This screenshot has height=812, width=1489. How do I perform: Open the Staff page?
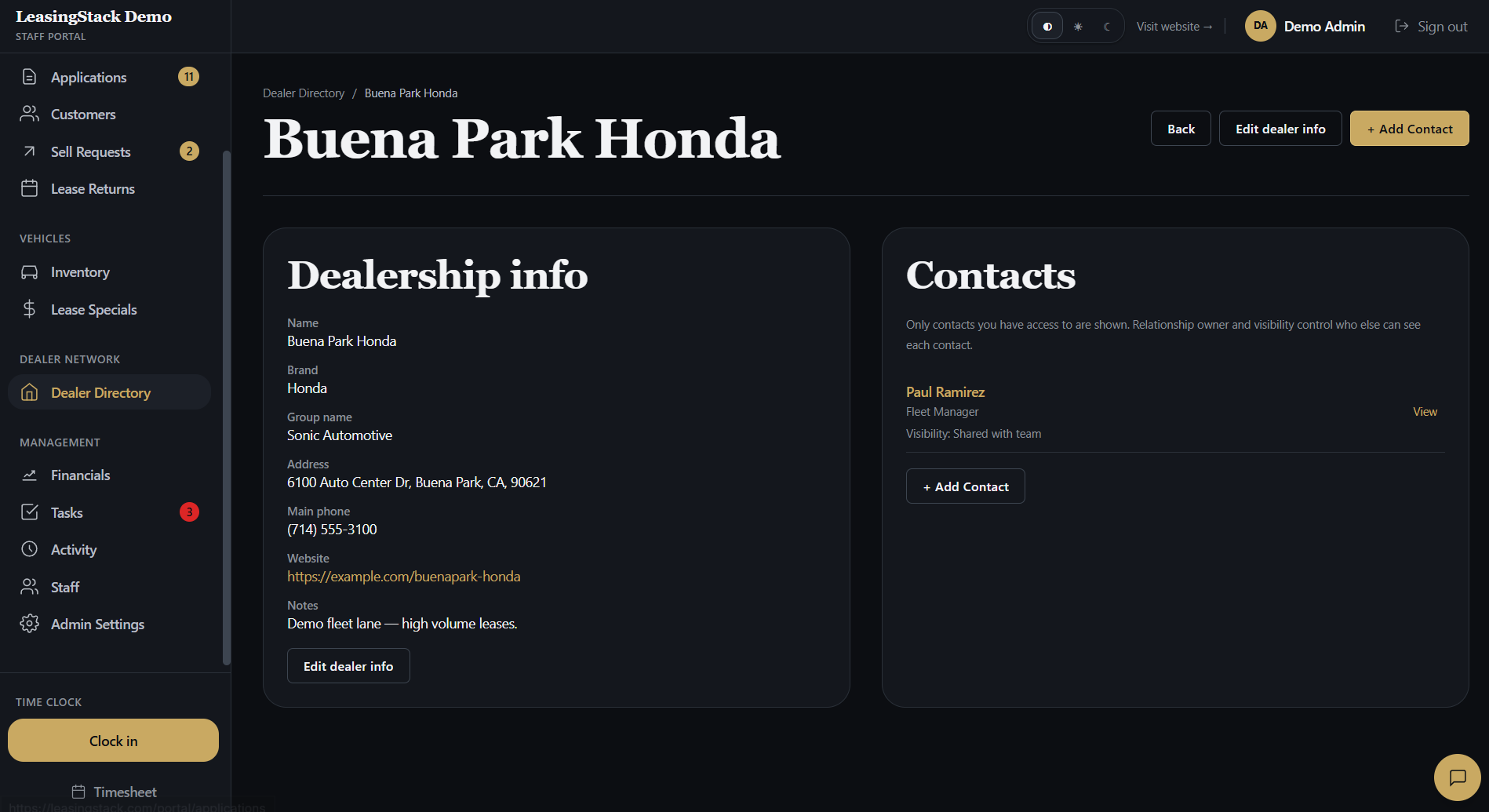pyautogui.click(x=110, y=587)
